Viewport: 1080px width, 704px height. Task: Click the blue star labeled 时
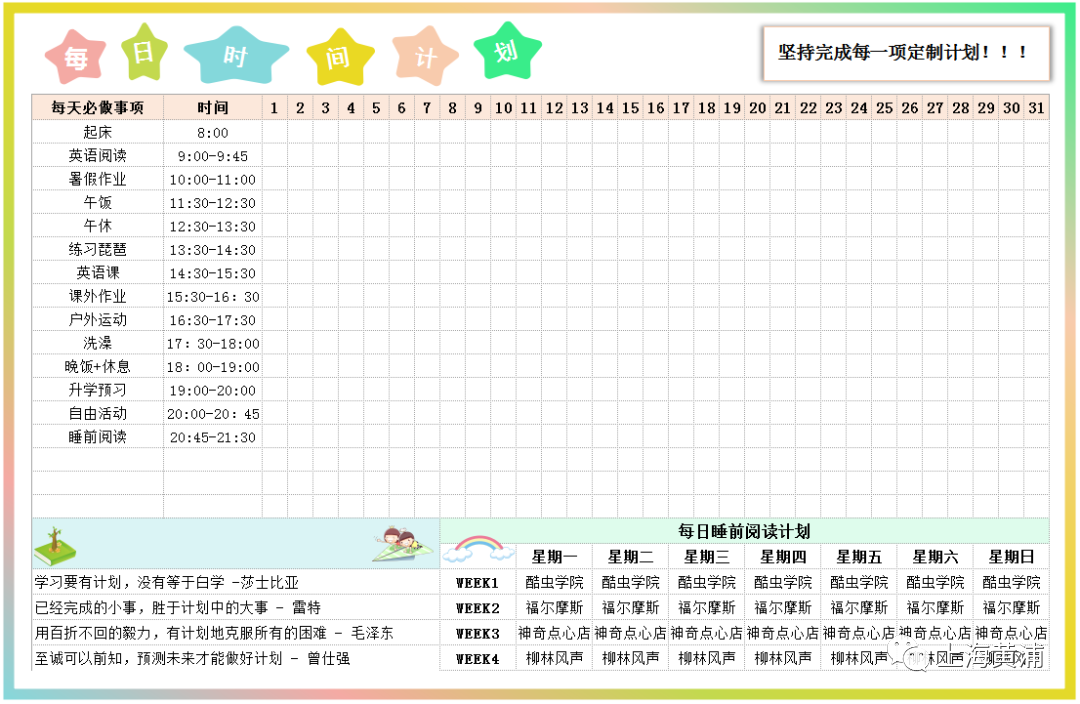[x=236, y=54]
